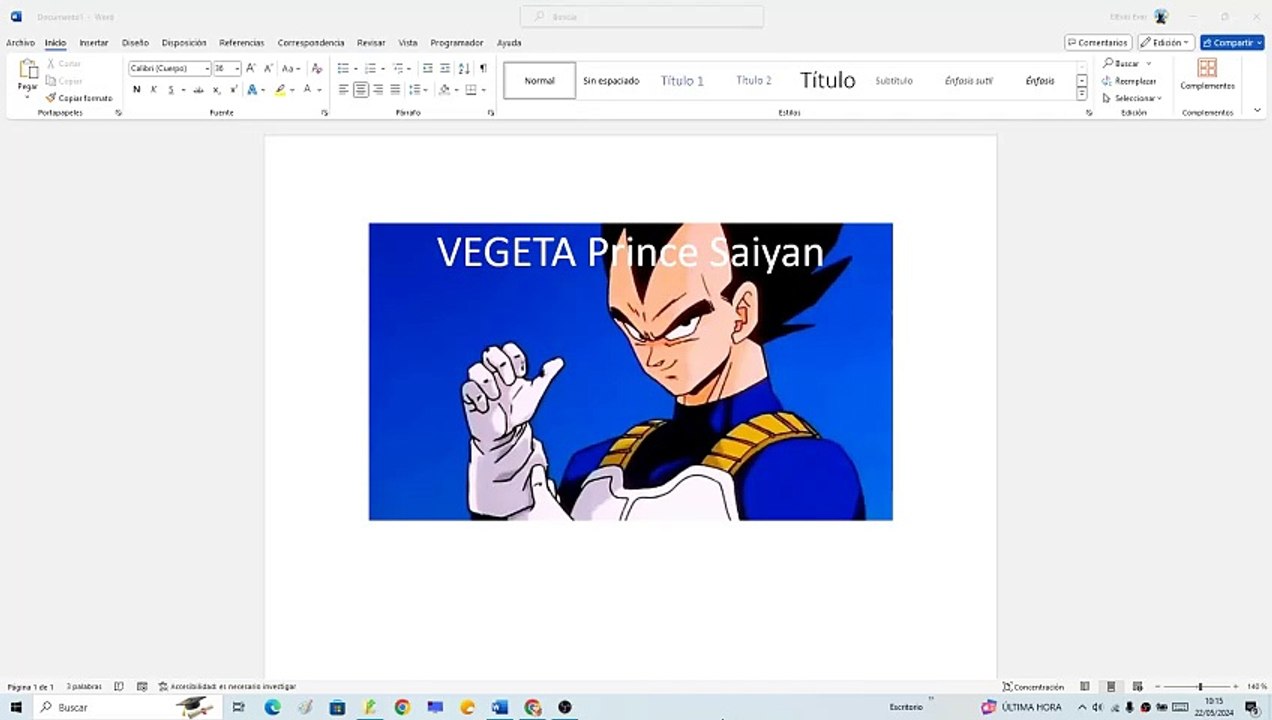Open the Revisar tab
1272x720 pixels.
371,43
